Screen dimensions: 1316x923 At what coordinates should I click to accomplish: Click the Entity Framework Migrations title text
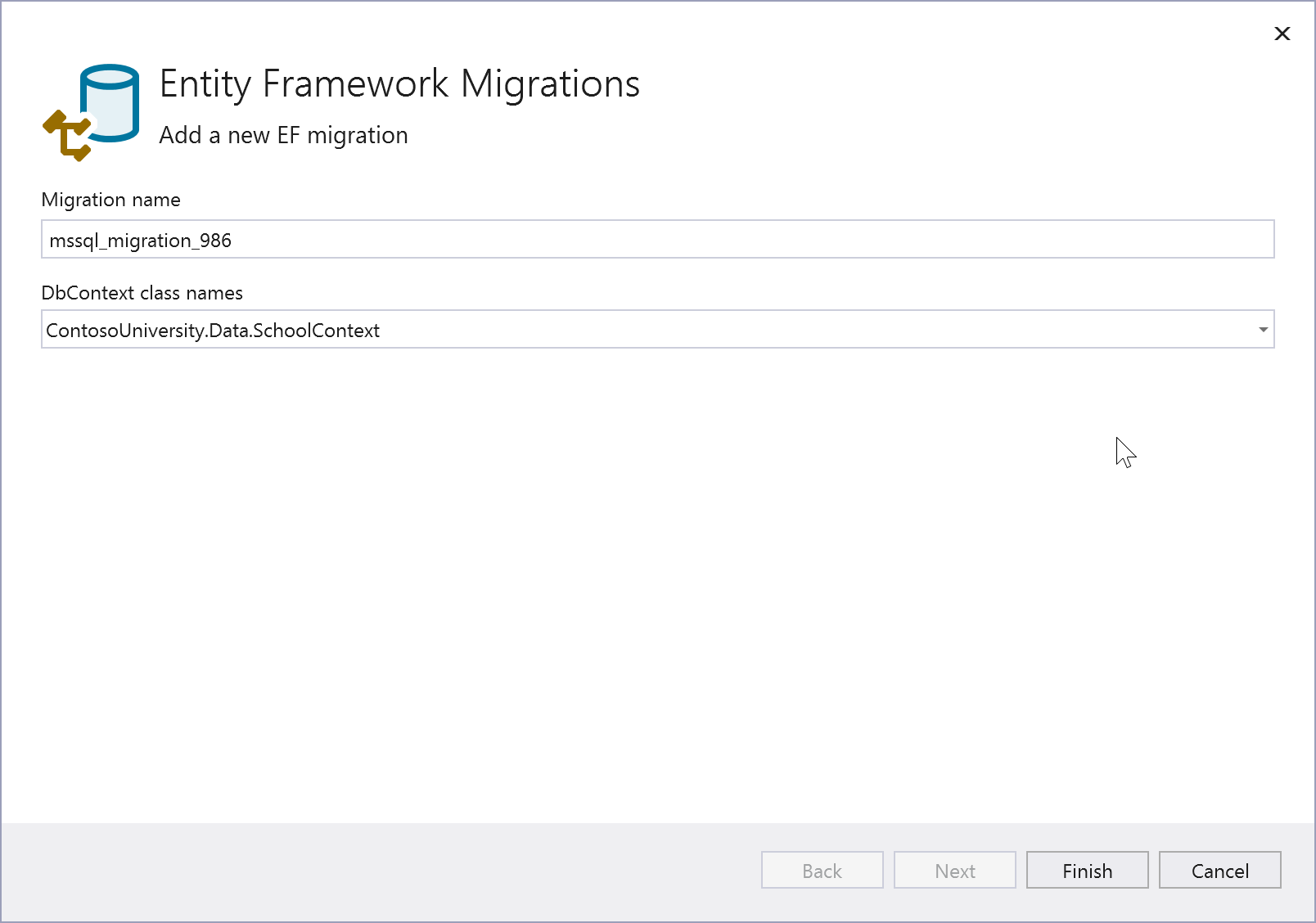(399, 83)
